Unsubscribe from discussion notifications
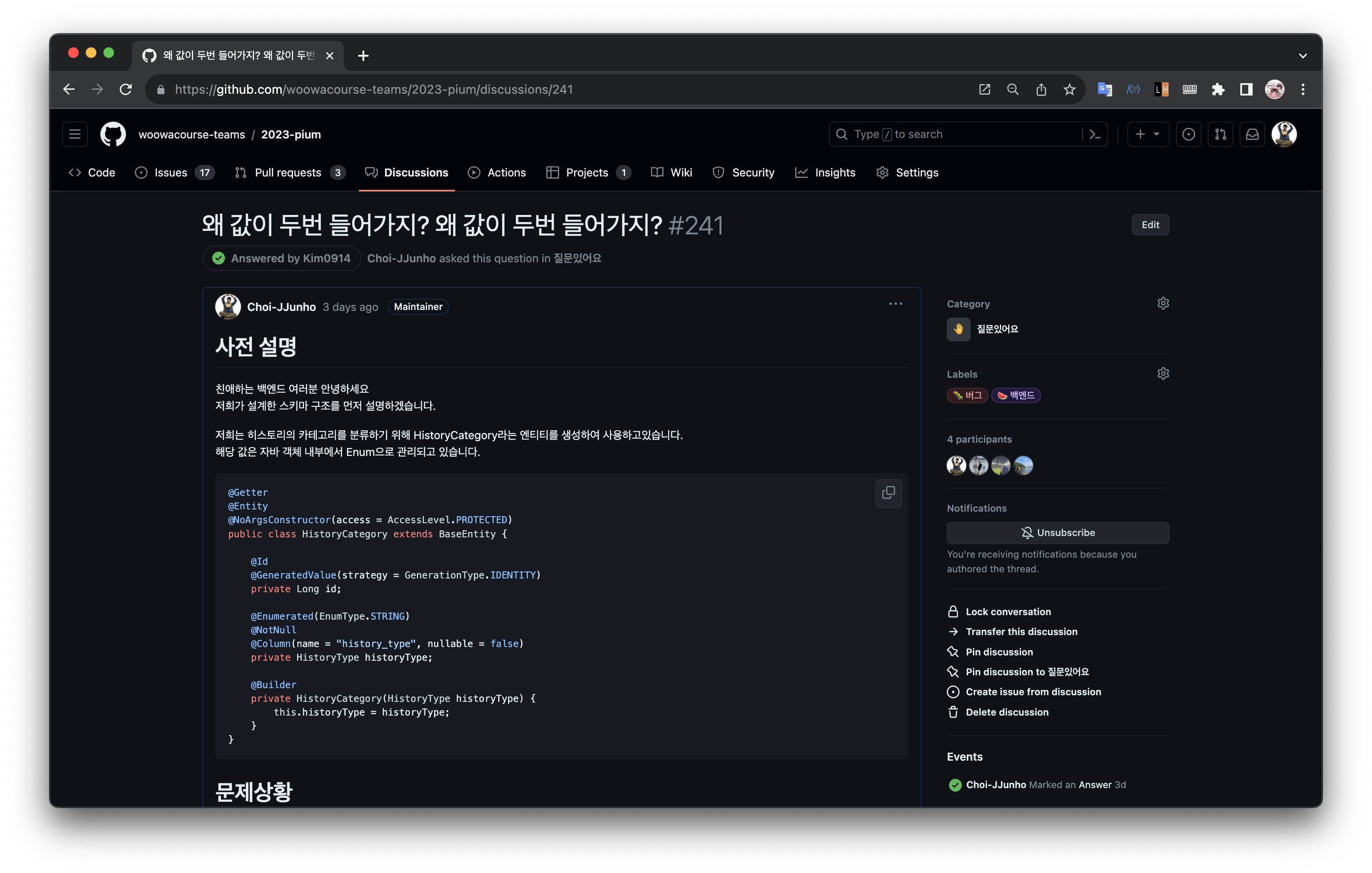Screen dimensions: 1372x873 pyautogui.click(x=1057, y=532)
